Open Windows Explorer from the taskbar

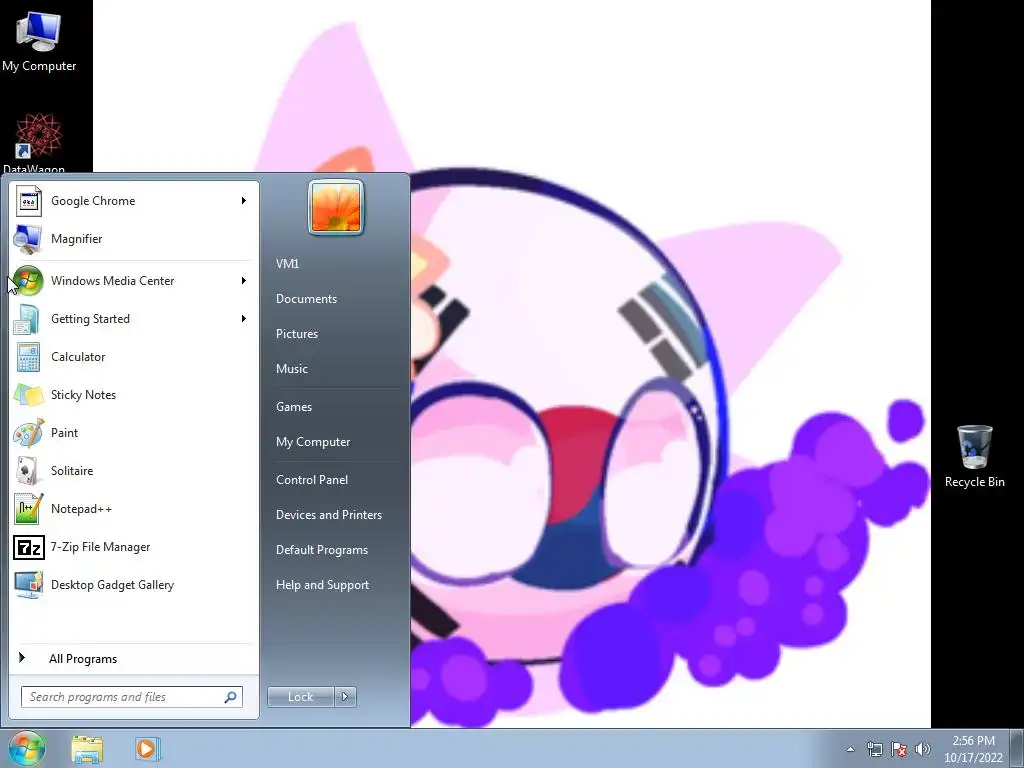(87, 749)
